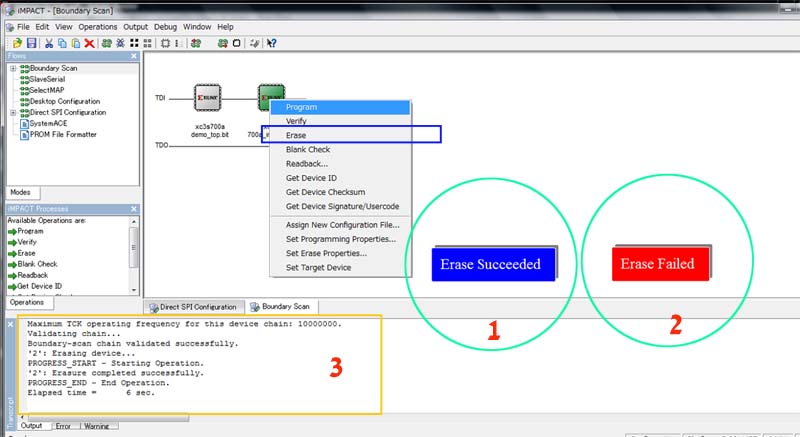Select SelectMAP flow
The image size is (800, 437).
(x=47, y=90)
